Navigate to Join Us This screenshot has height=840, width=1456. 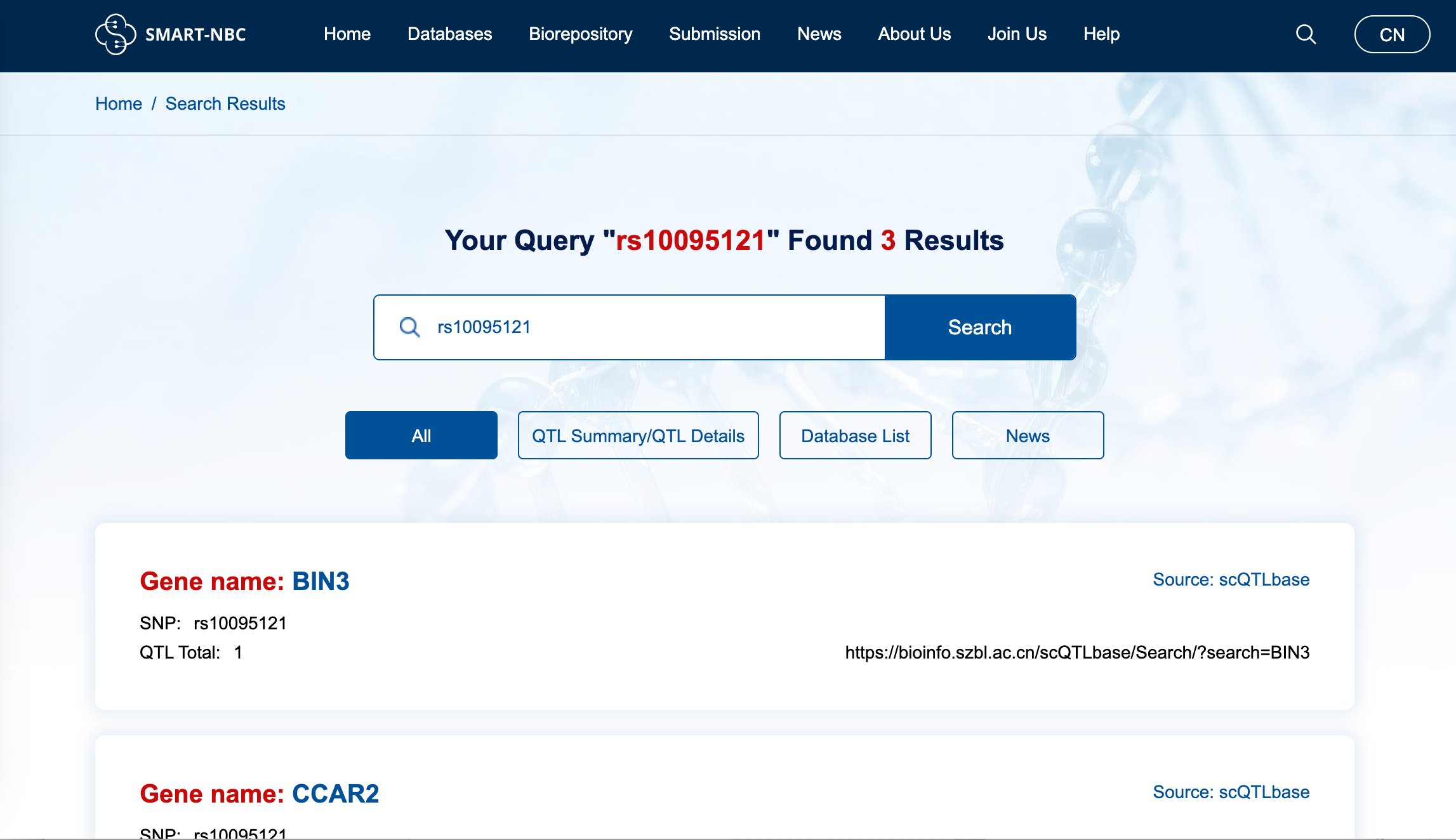(1017, 34)
